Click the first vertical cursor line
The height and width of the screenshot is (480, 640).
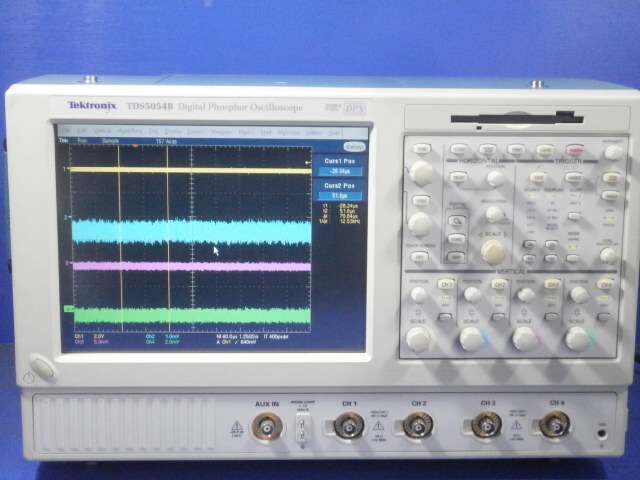coord(120,239)
